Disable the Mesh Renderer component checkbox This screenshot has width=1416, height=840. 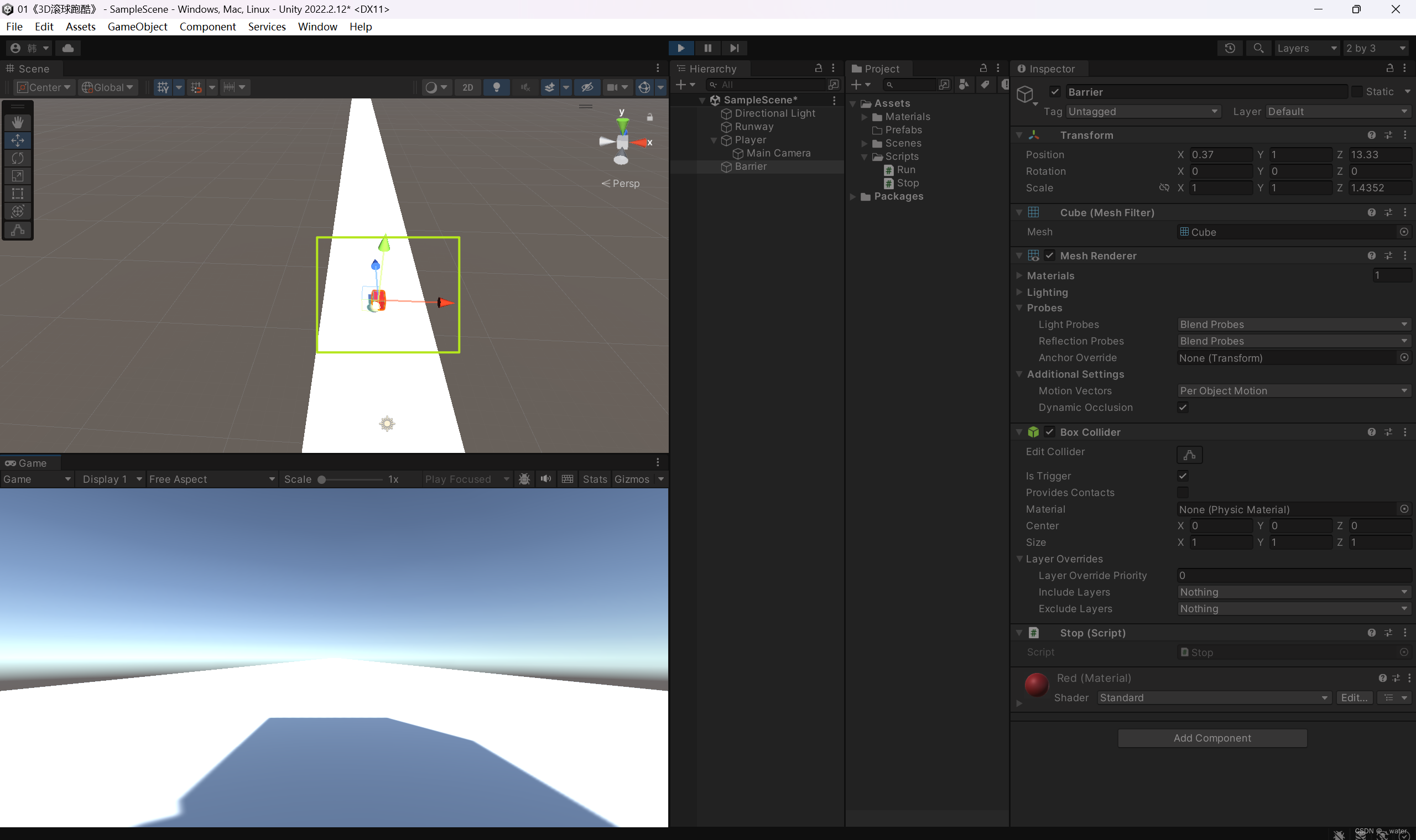pos(1049,255)
